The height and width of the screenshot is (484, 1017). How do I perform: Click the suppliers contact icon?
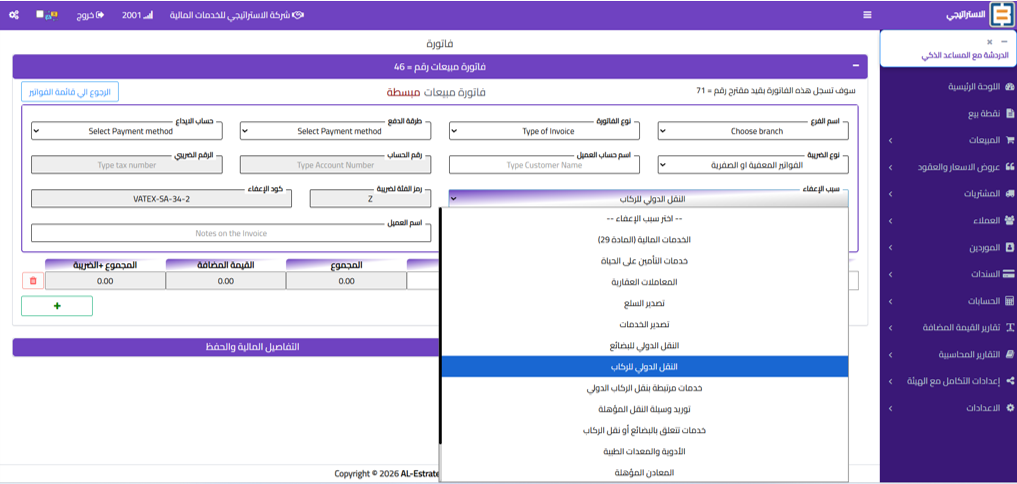tap(1009, 247)
